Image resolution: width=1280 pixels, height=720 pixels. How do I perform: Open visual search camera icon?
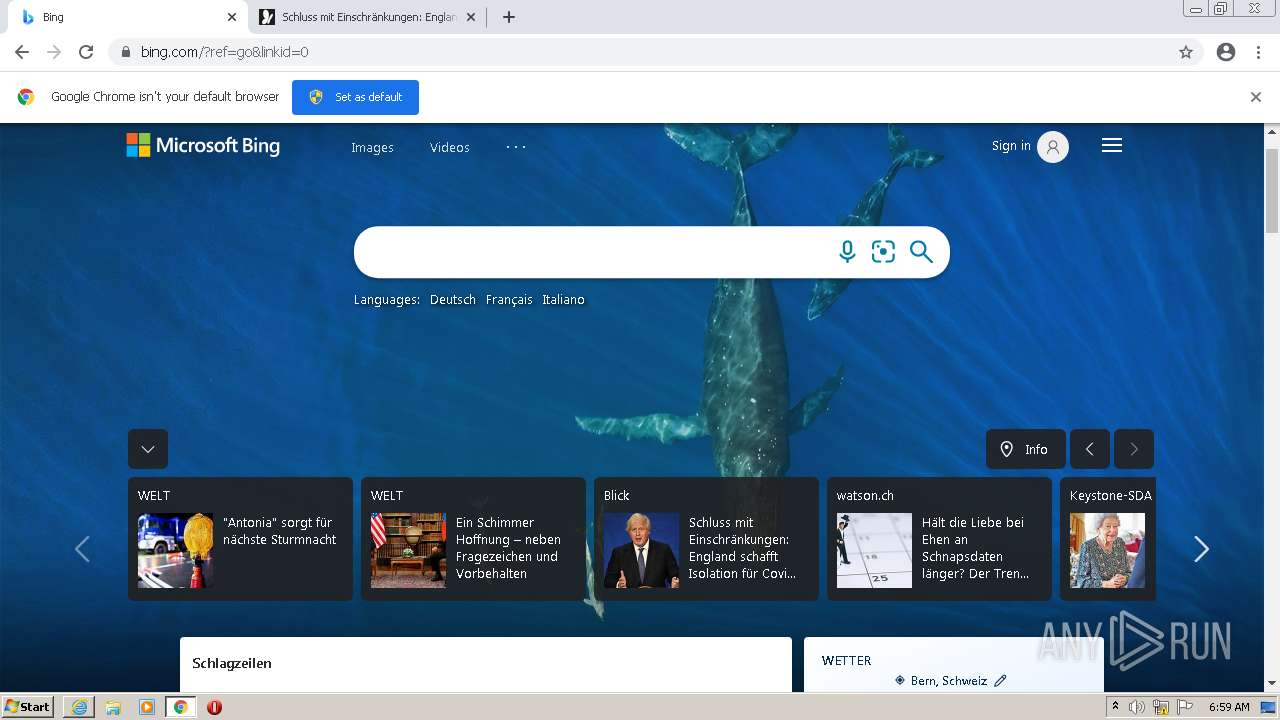[883, 252]
